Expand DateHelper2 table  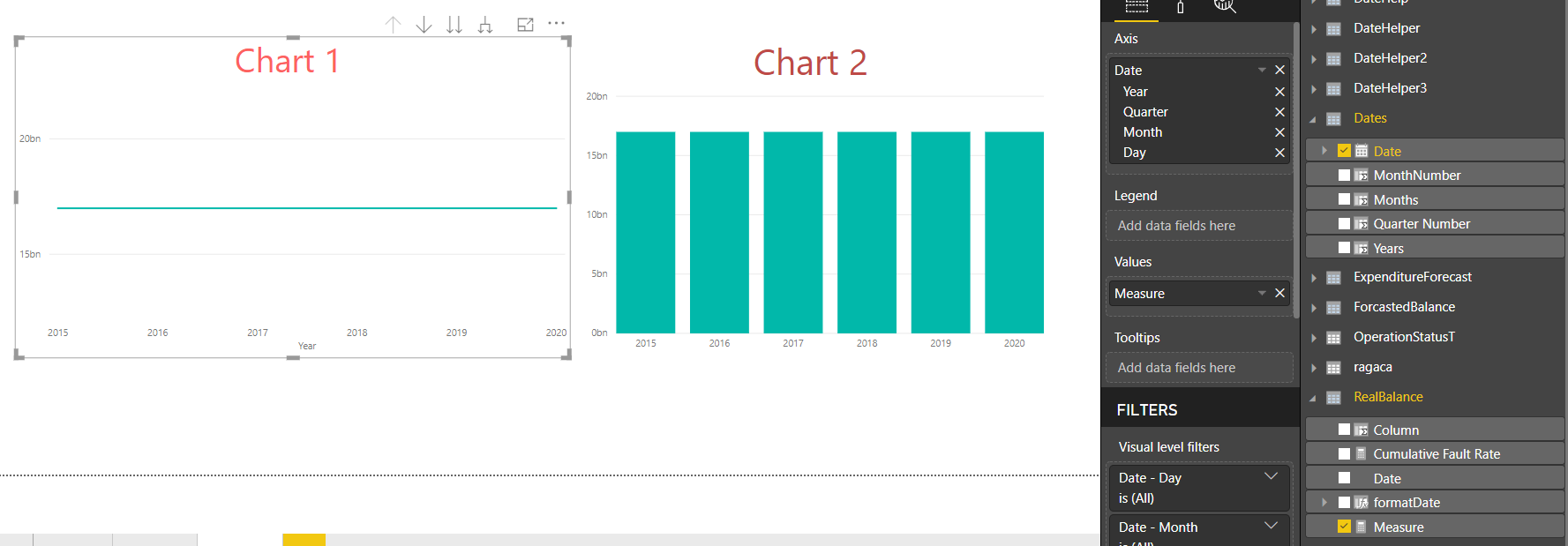tap(1314, 59)
